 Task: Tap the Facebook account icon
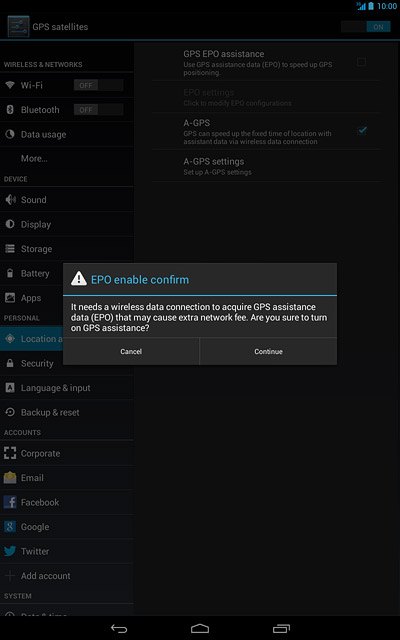[10, 502]
